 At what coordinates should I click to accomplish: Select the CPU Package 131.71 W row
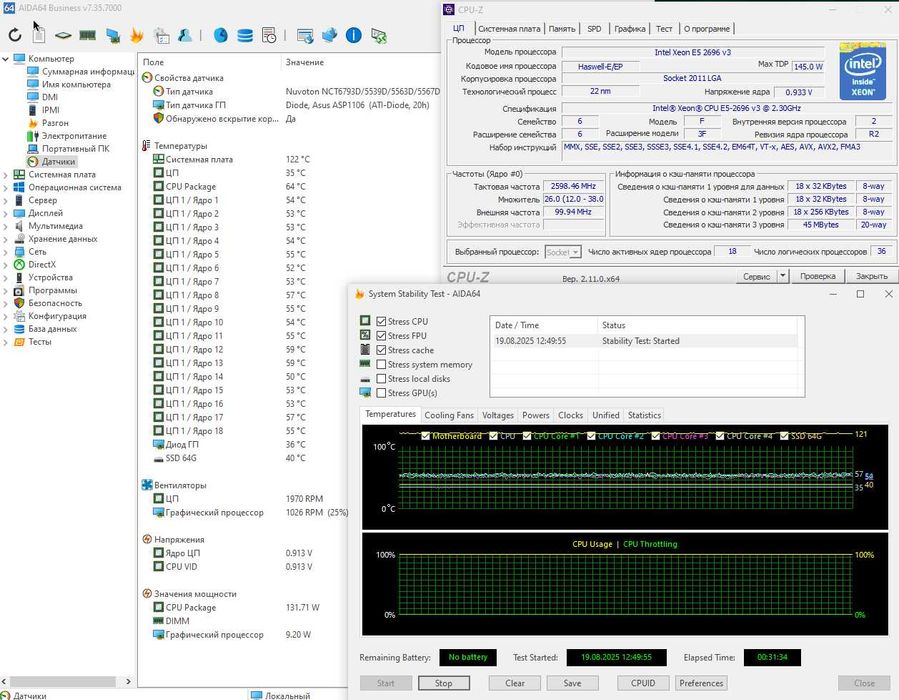pos(241,607)
